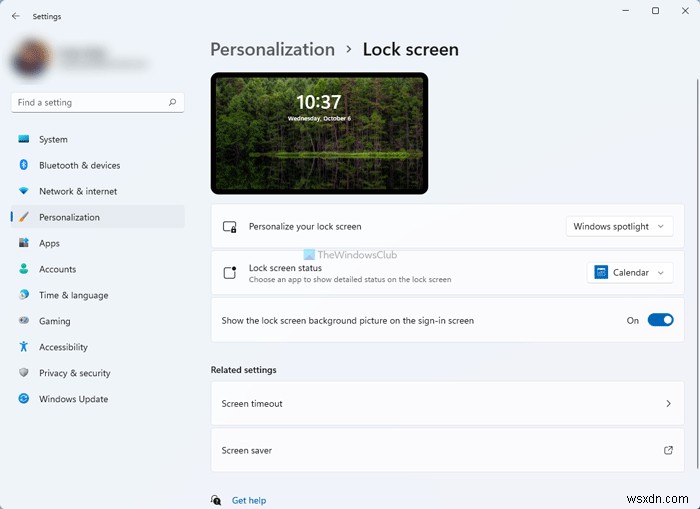This screenshot has width=700, height=509.
Task: Click the Get help link
Action: click(x=249, y=500)
